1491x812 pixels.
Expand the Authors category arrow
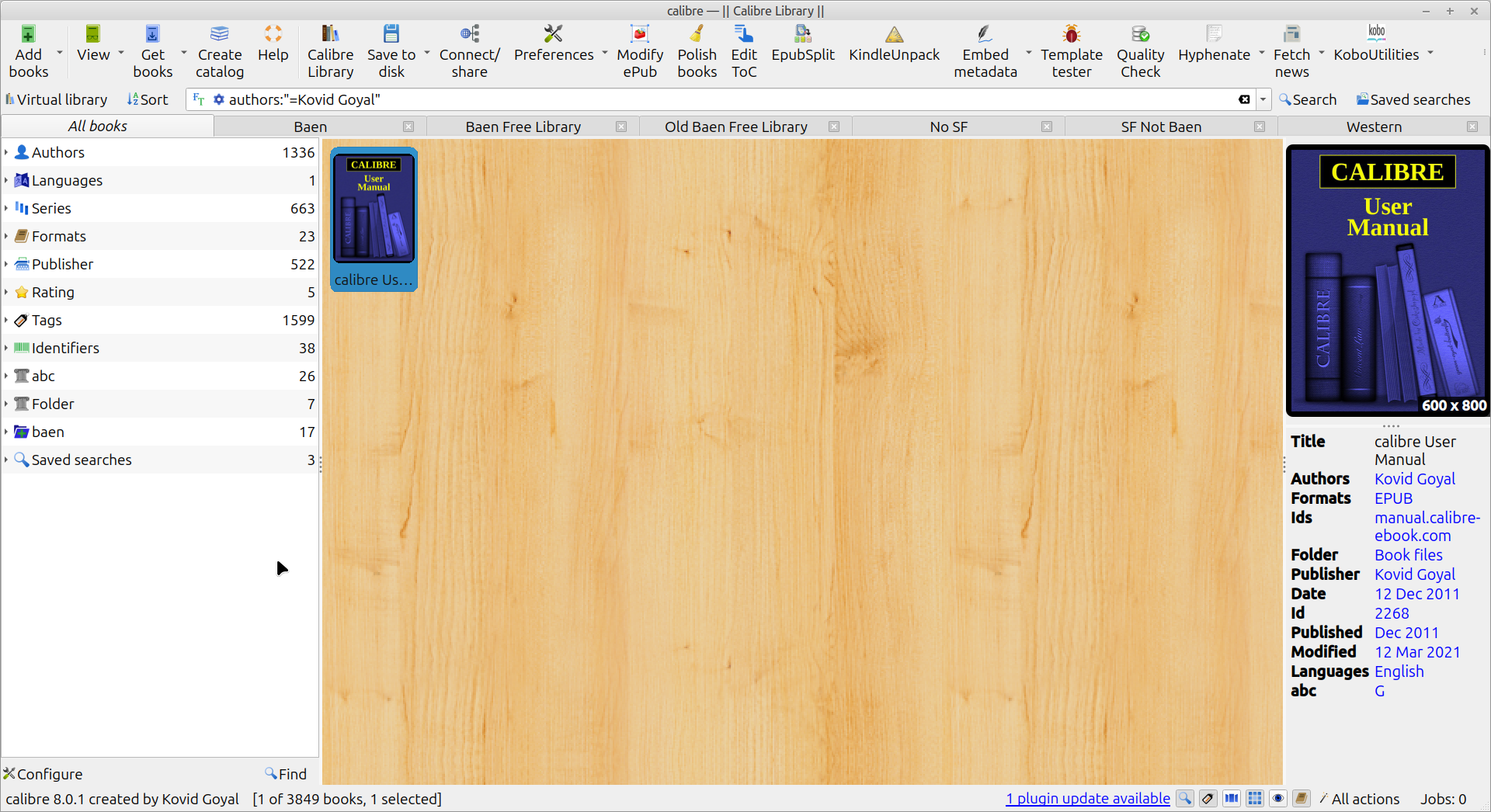coord(6,152)
